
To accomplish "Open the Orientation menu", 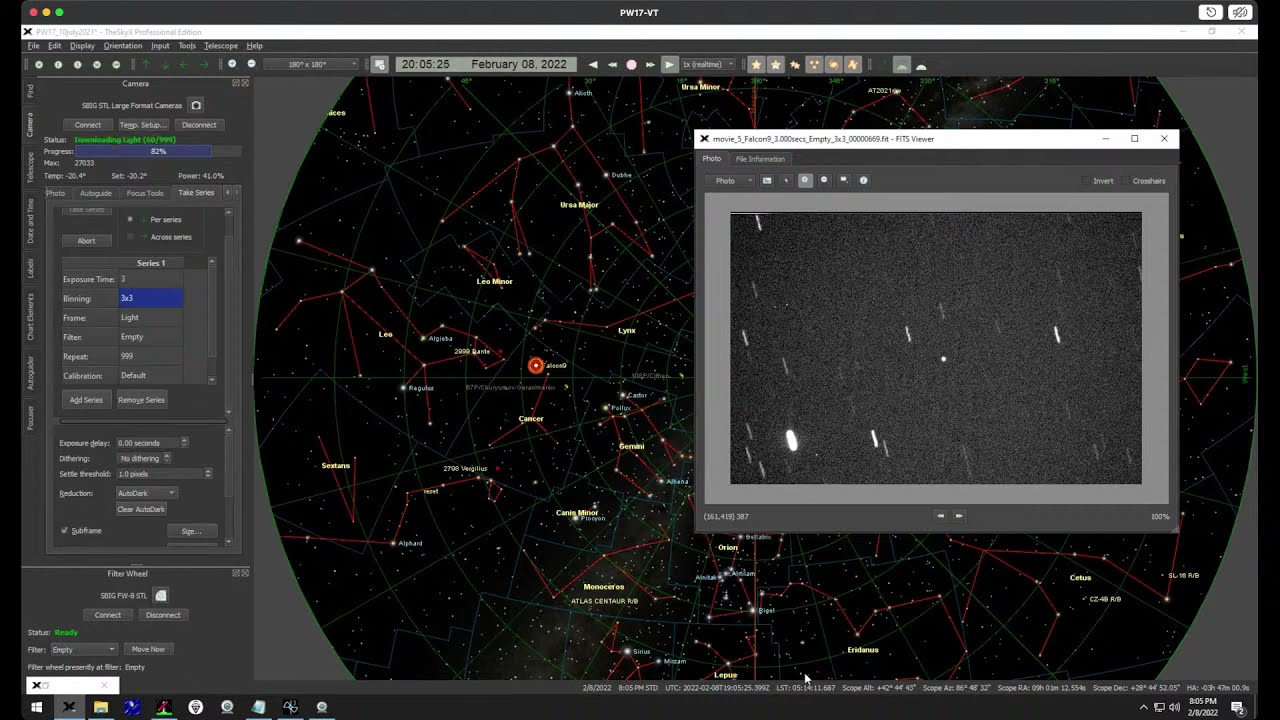I will pyautogui.click(x=123, y=45).
